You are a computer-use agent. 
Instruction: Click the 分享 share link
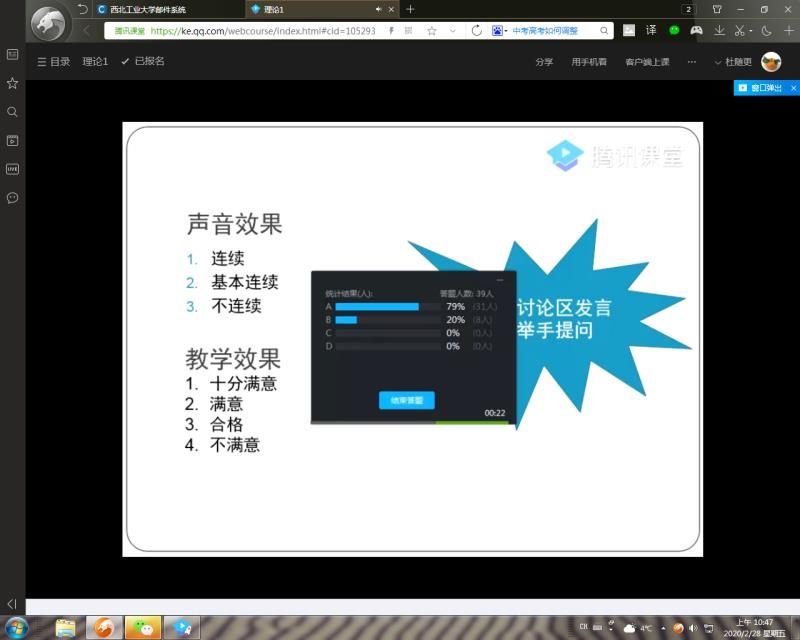(544, 62)
